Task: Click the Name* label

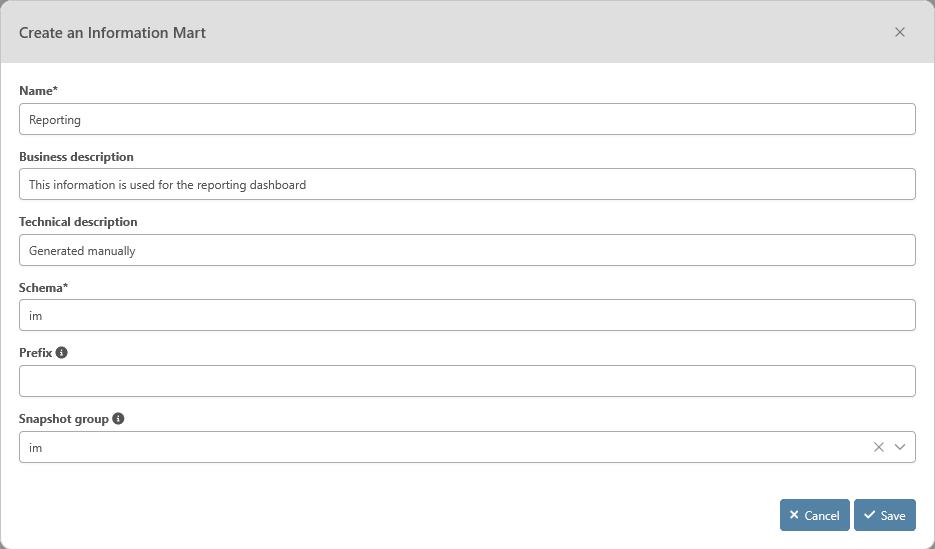Action: 38,91
